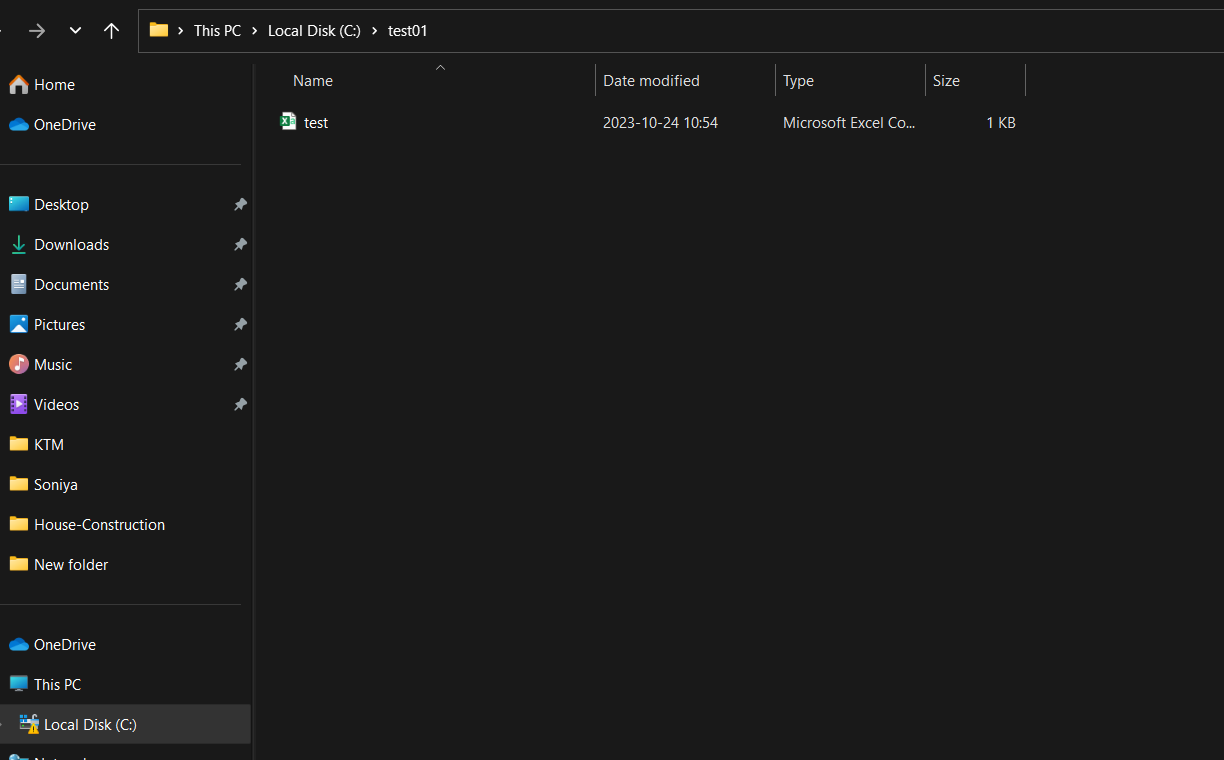Image resolution: width=1224 pixels, height=760 pixels.
Task: Go up one folder level
Action: click(111, 31)
